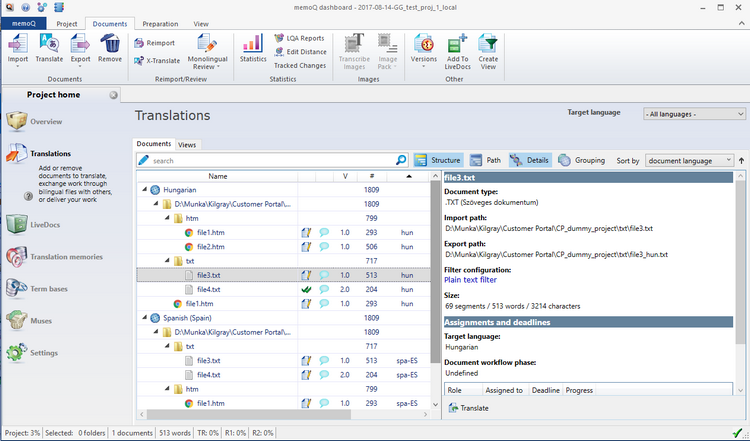
Task: Click the Translate ribbon icon
Action: (x=49, y=43)
